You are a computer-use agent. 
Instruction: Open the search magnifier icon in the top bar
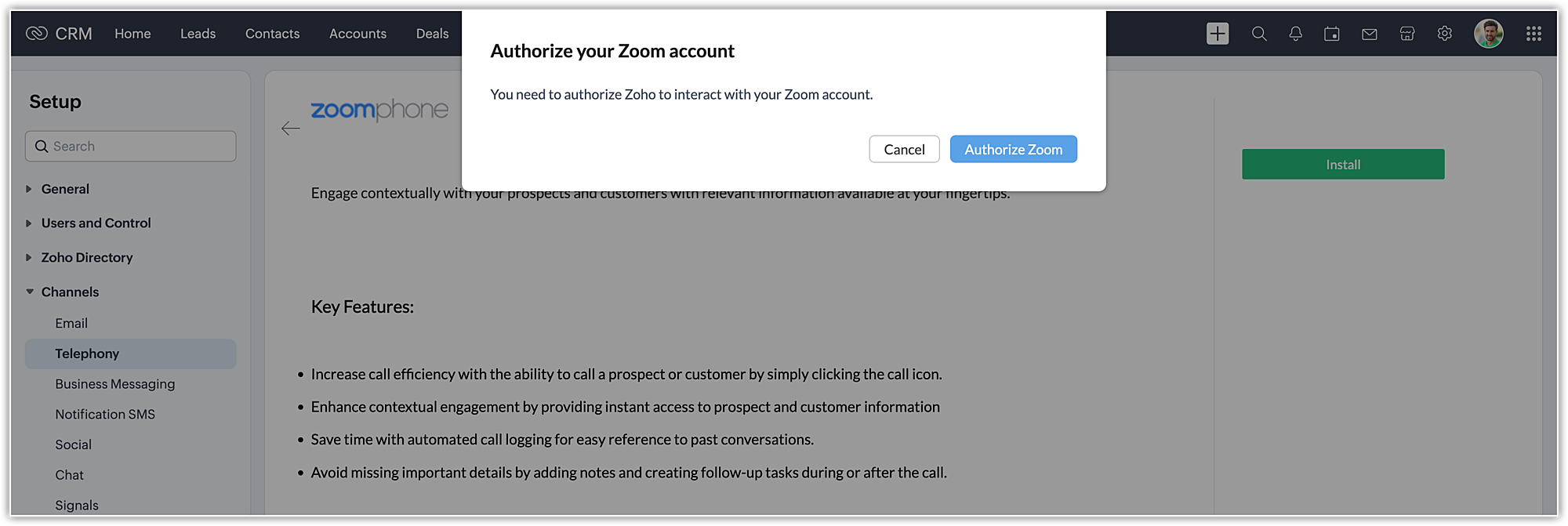pos(1259,34)
